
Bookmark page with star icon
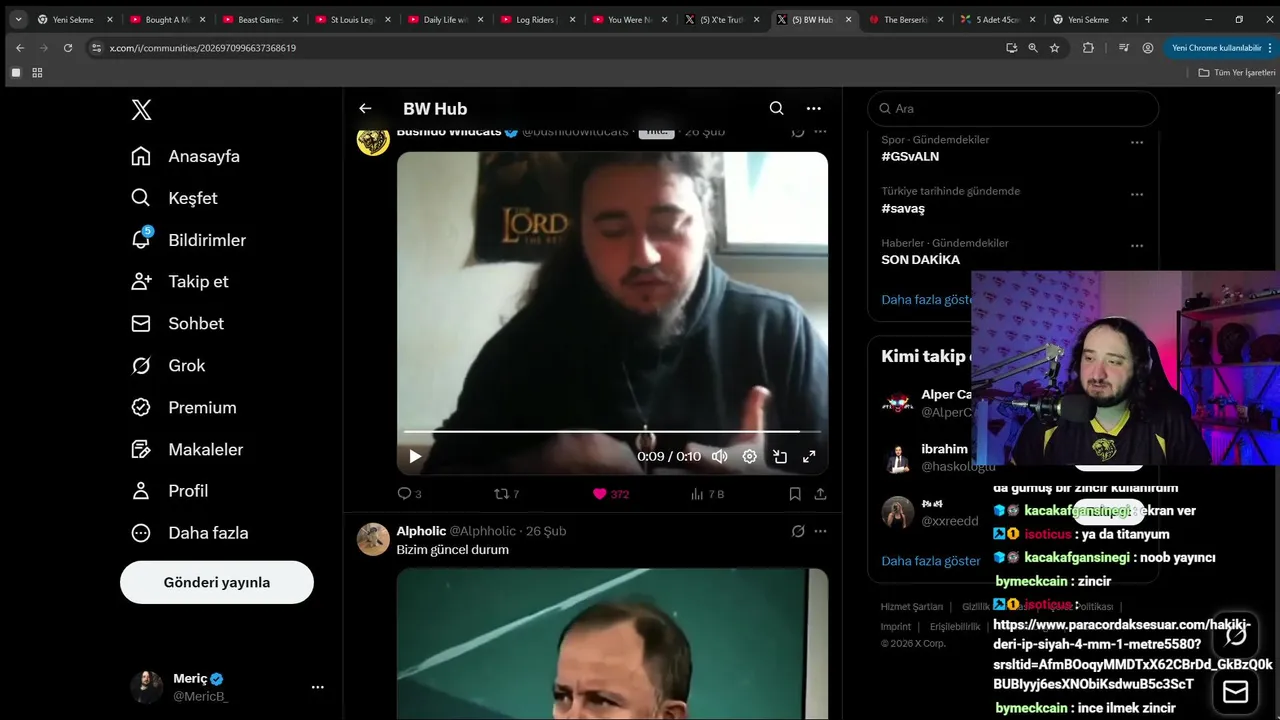tap(1054, 47)
